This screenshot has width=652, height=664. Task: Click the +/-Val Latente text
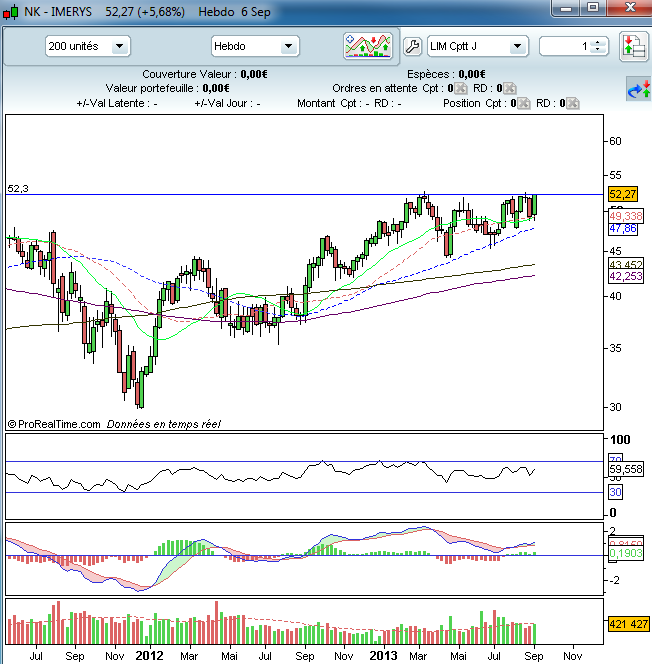tap(117, 103)
